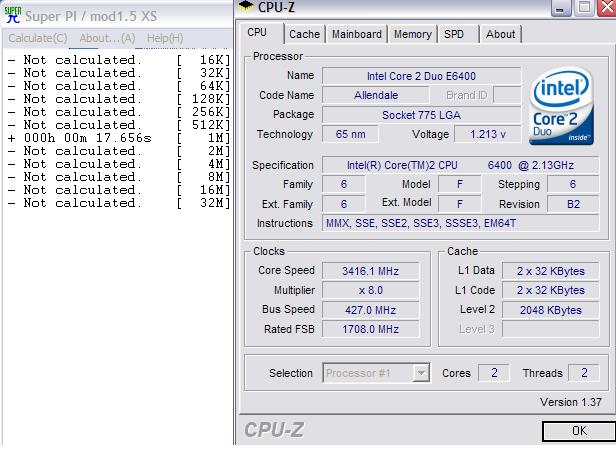Click the OK button in CPU-Z
Viewport: 616px width, 453px height.
pos(579,431)
